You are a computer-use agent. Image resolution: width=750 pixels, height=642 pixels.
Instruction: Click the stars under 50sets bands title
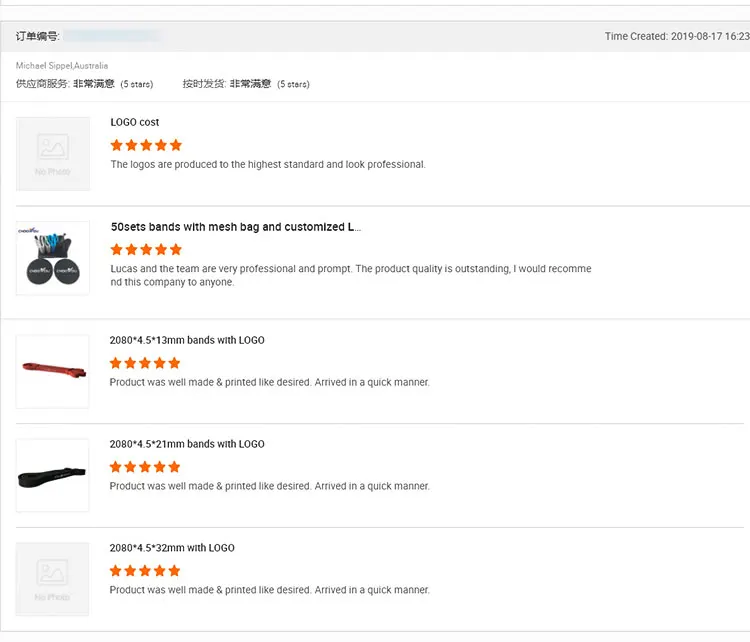pyautogui.click(x=146, y=249)
